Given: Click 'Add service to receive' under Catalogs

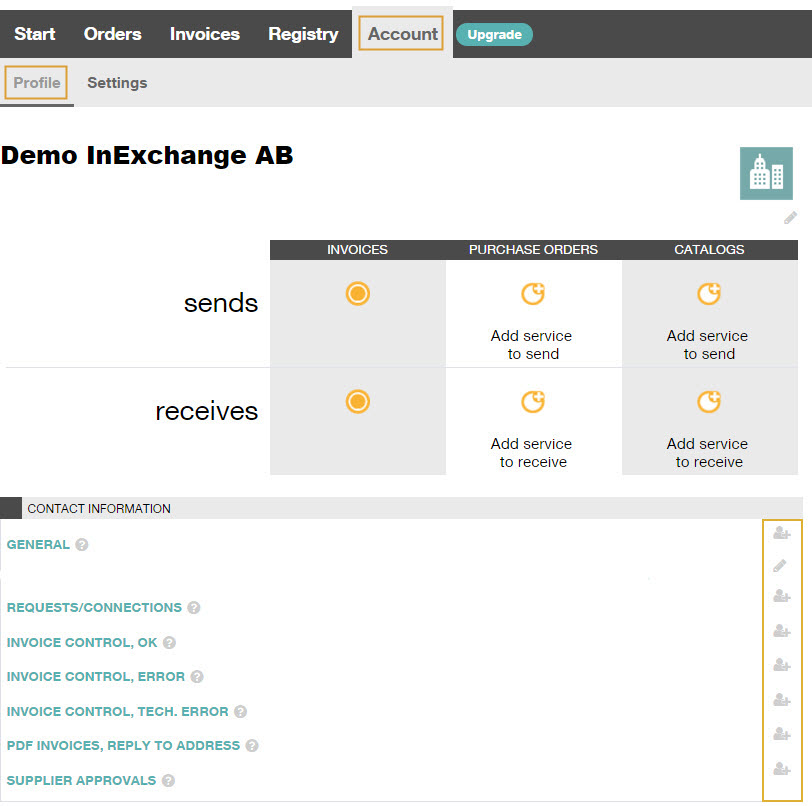Looking at the screenshot, I should point(707,453).
